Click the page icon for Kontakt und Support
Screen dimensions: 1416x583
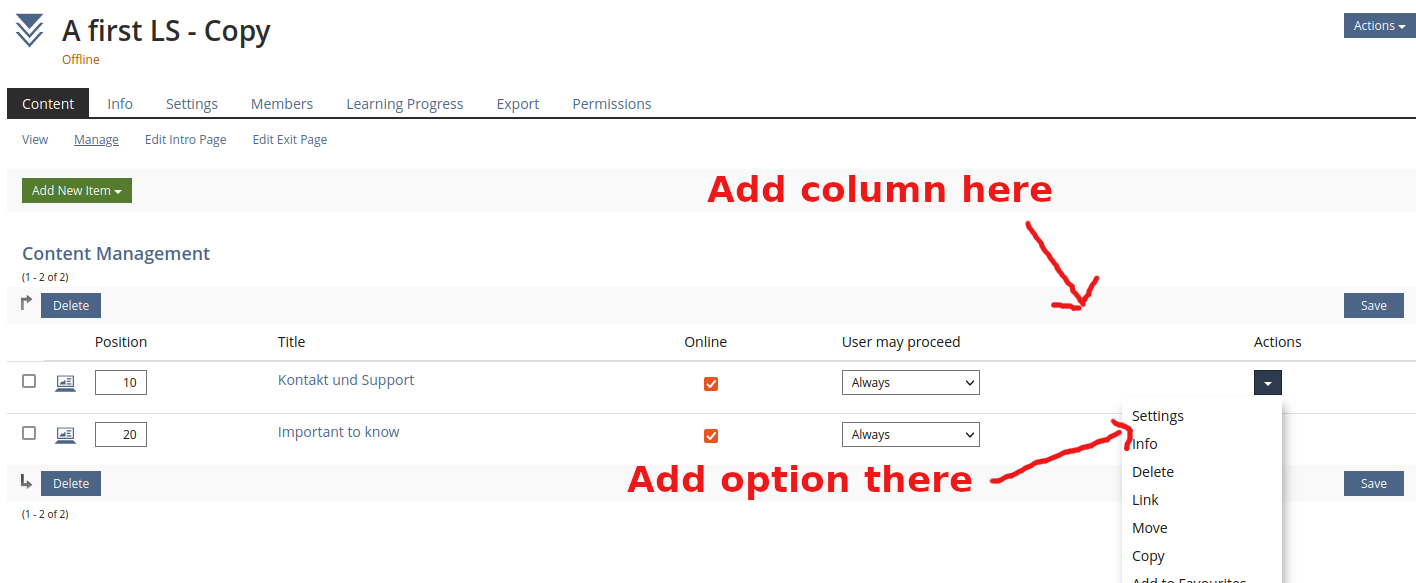click(65, 383)
